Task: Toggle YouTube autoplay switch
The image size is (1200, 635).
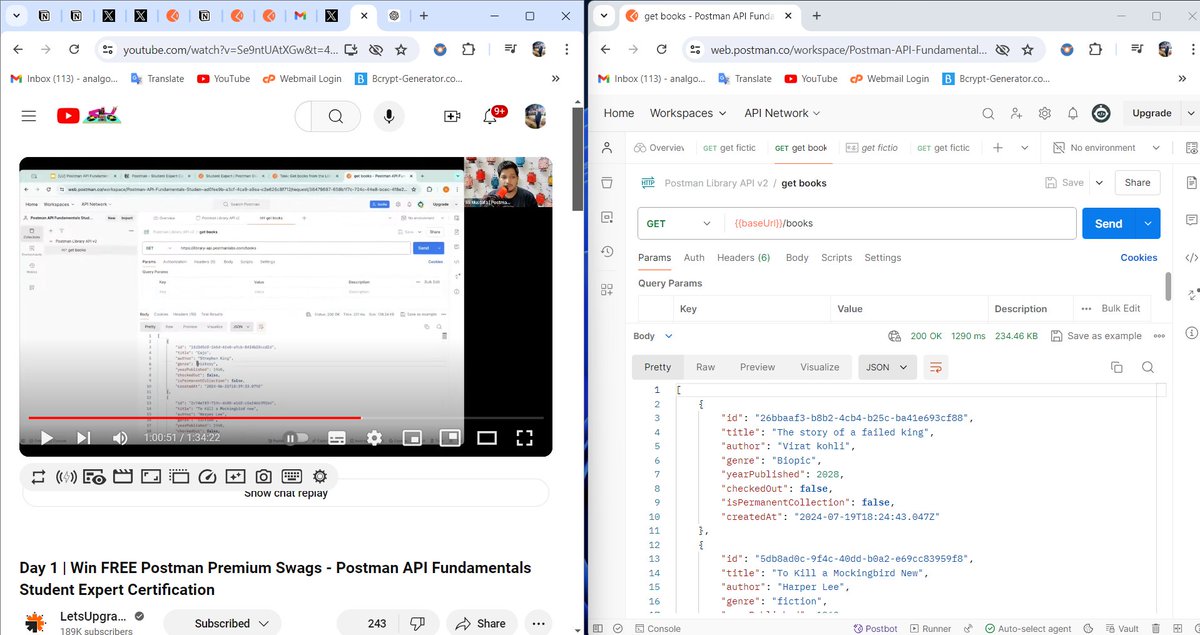Action: pos(296,437)
